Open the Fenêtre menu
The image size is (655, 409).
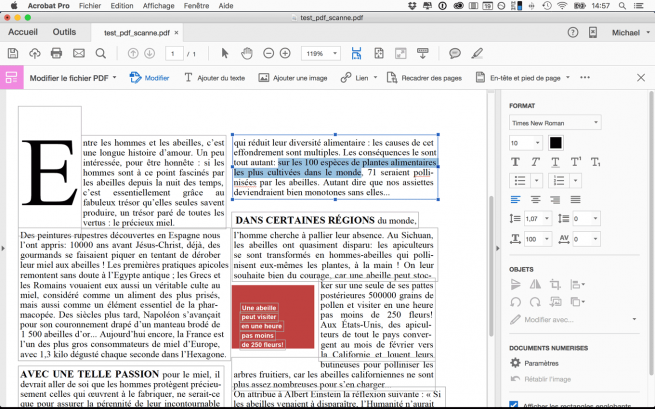(x=196, y=6)
